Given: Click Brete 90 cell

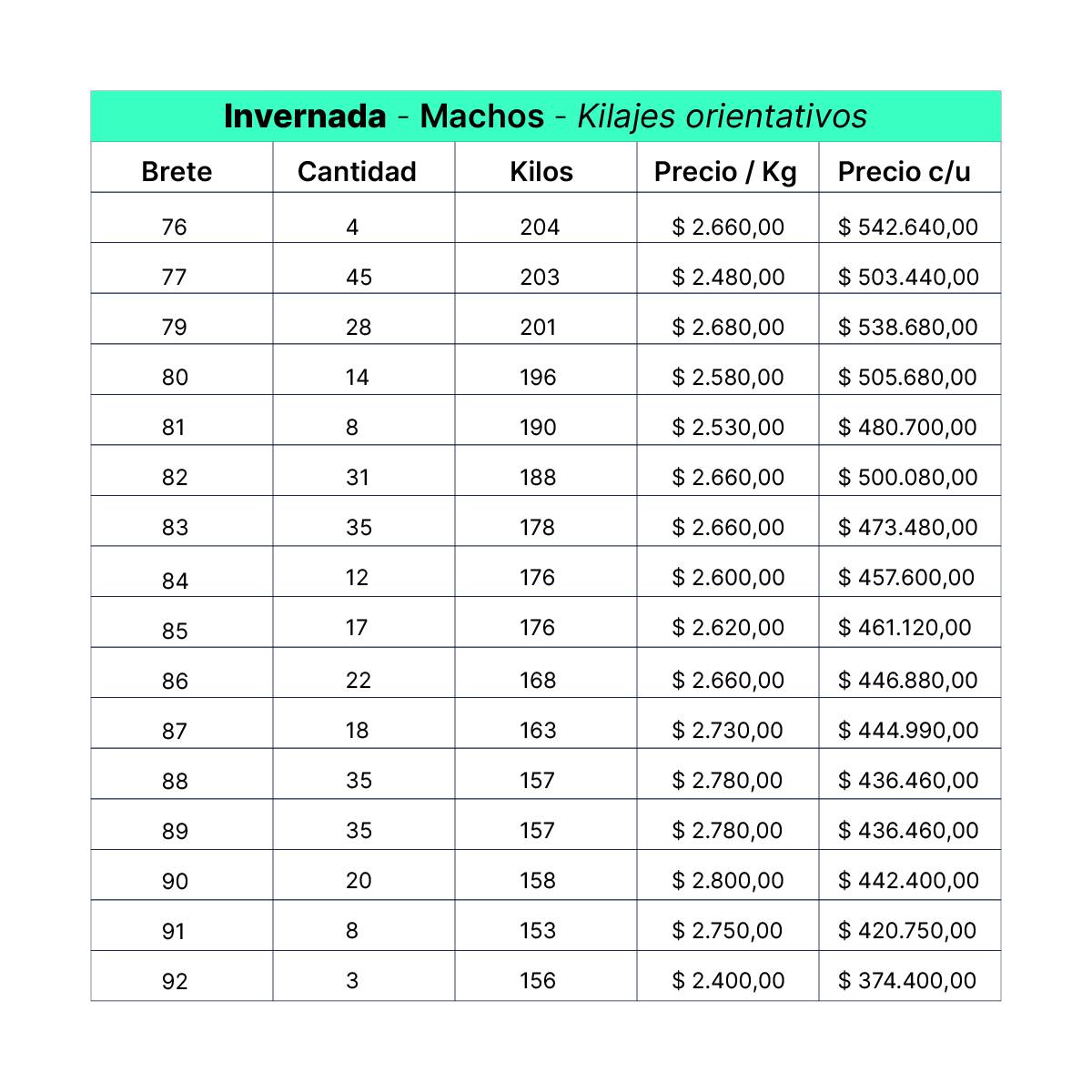Looking at the screenshot, I should (175, 881).
